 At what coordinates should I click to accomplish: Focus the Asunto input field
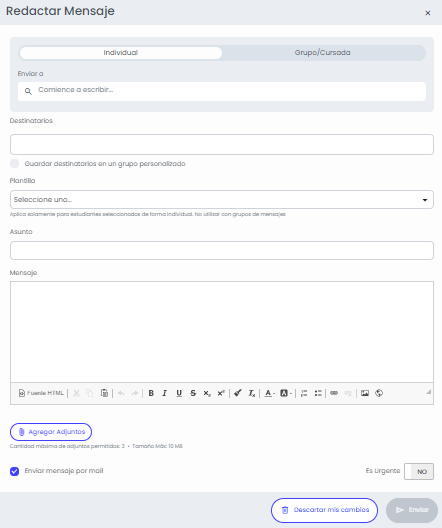[222, 251]
